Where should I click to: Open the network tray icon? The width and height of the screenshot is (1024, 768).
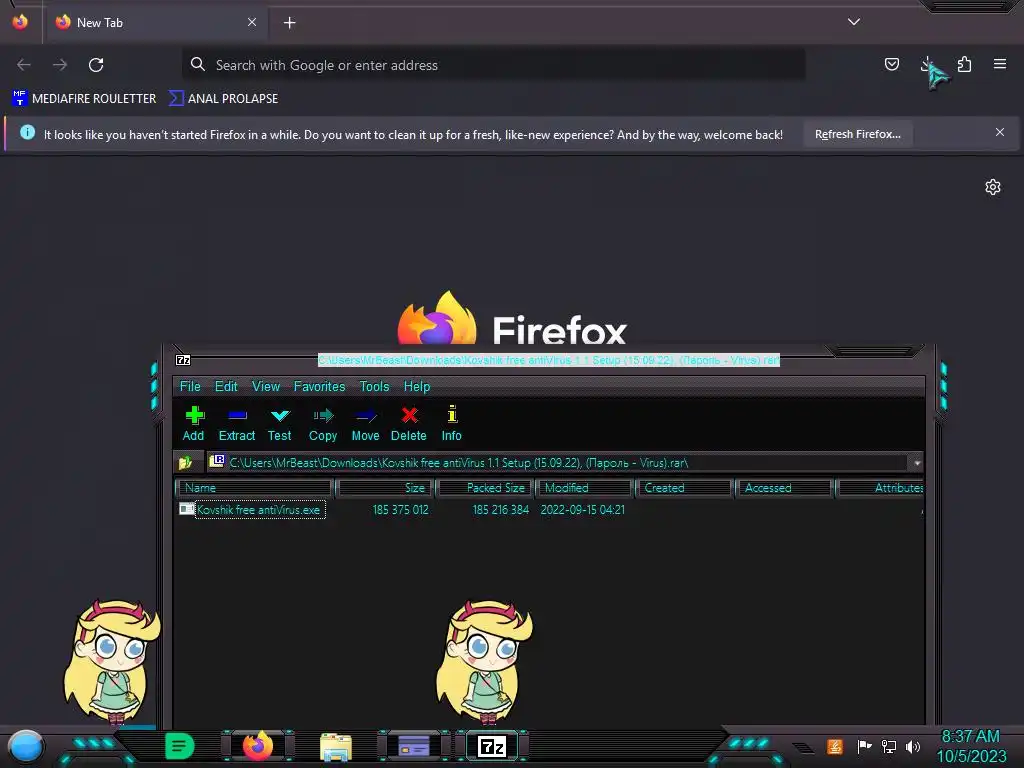pyautogui.click(x=889, y=746)
